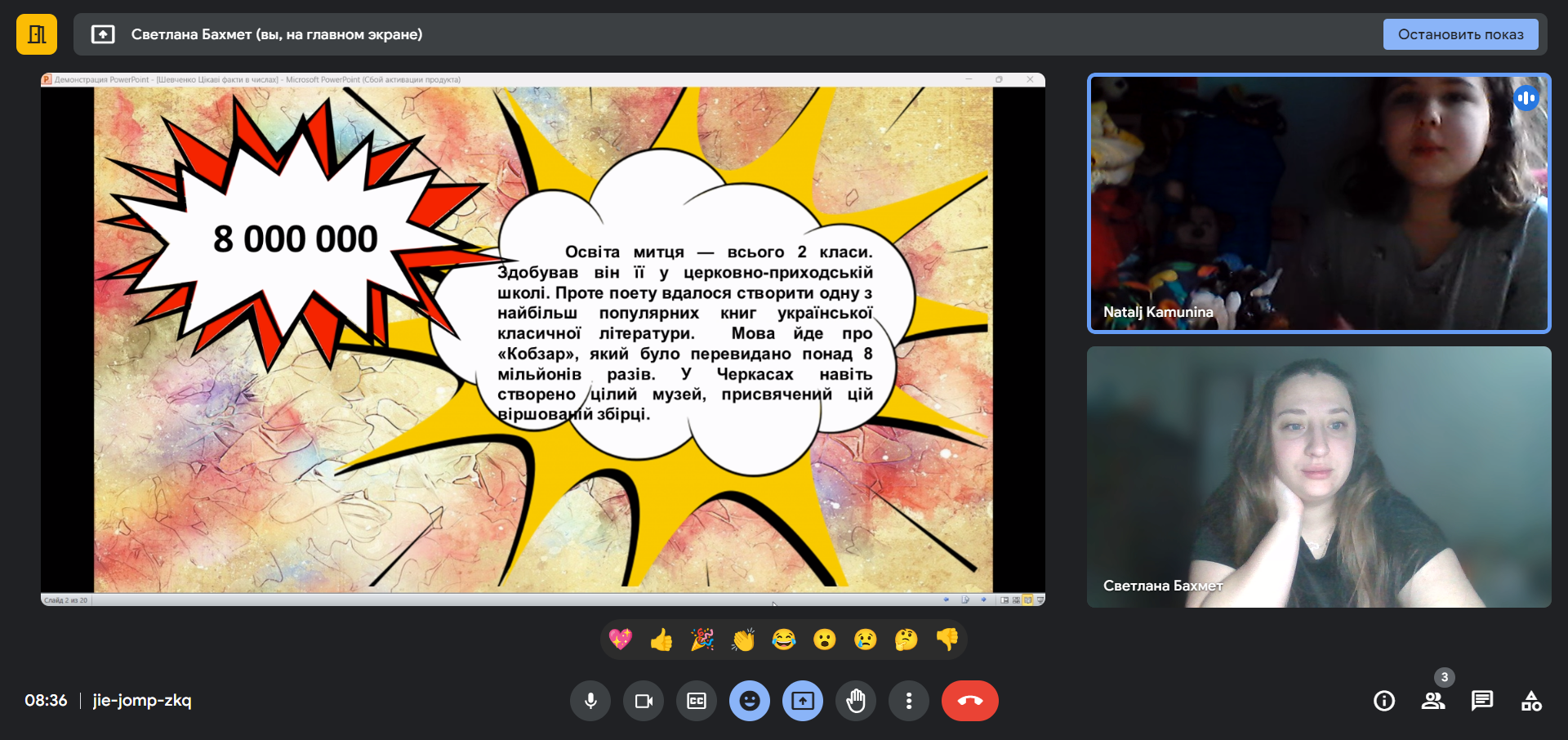Send the thumbs up reaction
Screen dimensions: 1568x740
pyautogui.click(x=661, y=640)
